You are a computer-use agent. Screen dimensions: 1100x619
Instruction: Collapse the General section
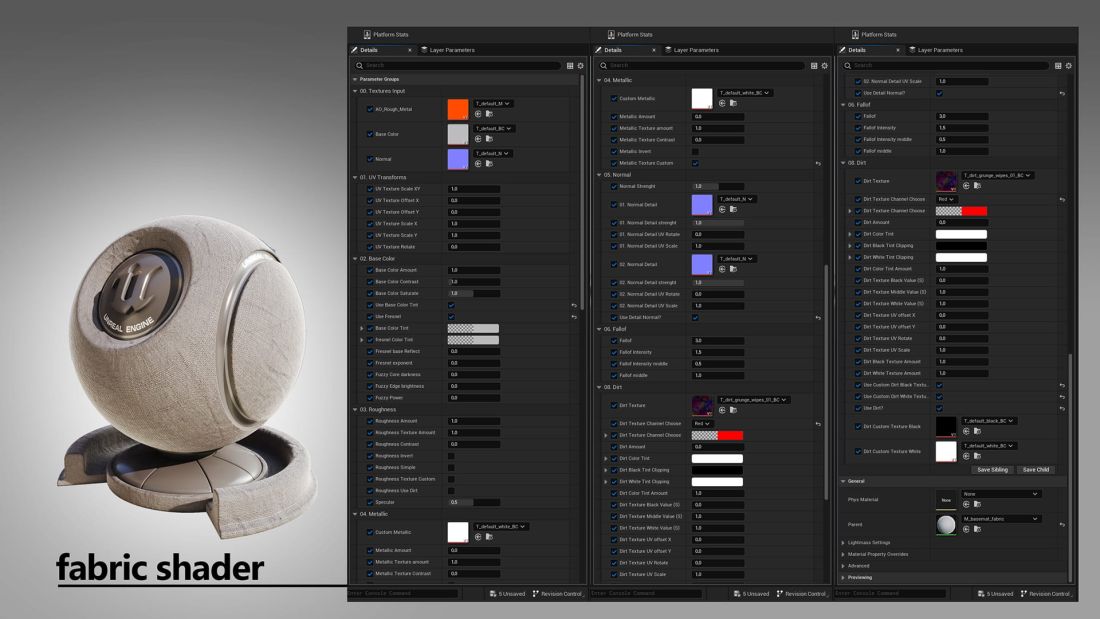843,481
